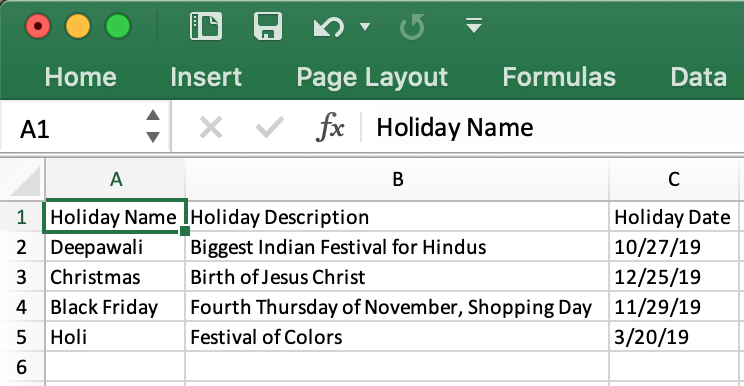Switch to the Formulas tab
744x386 pixels.
(x=559, y=77)
